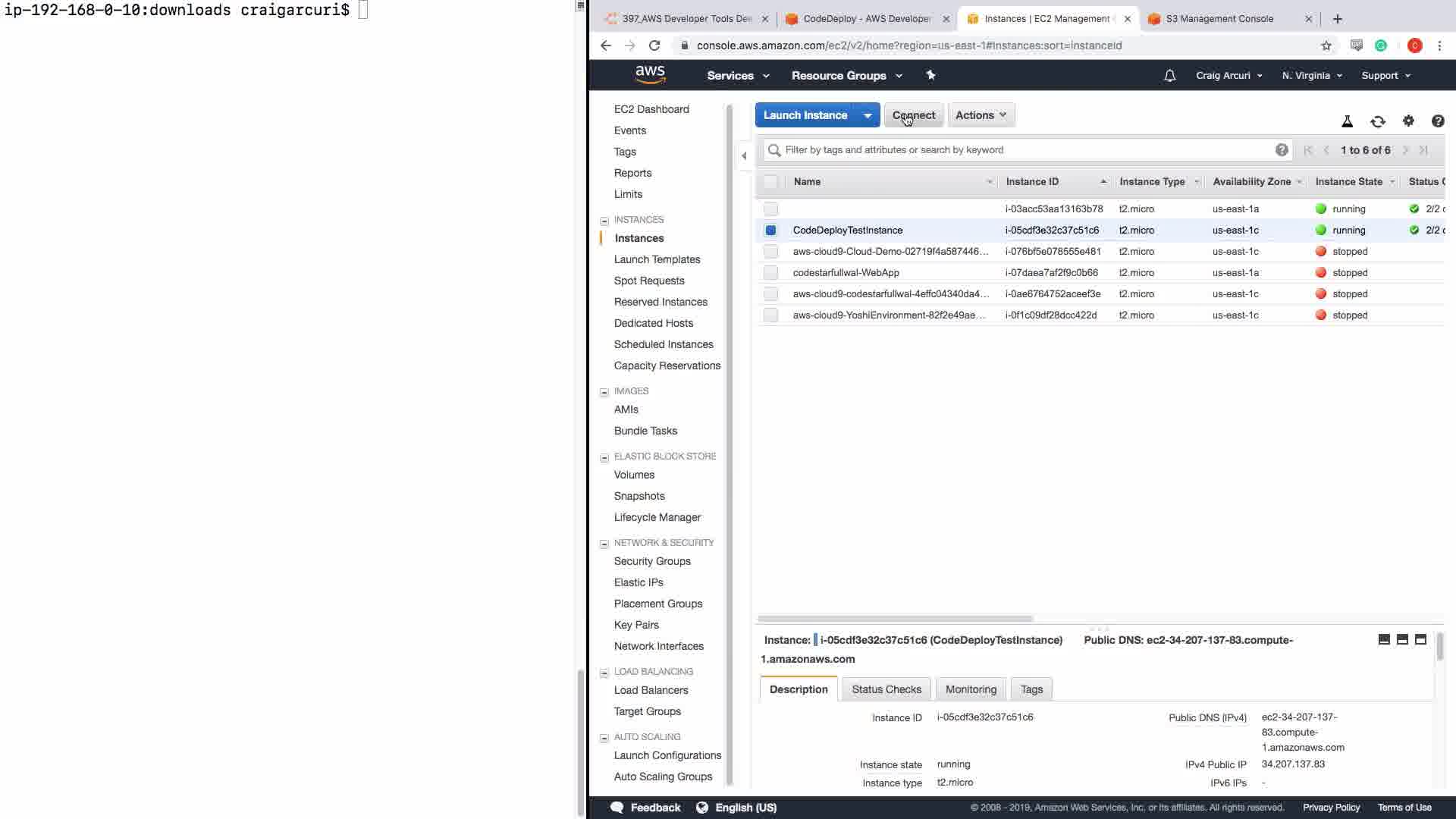Click the help question mark icon
Screen dimensions: 1456x819
coord(1437,121)
